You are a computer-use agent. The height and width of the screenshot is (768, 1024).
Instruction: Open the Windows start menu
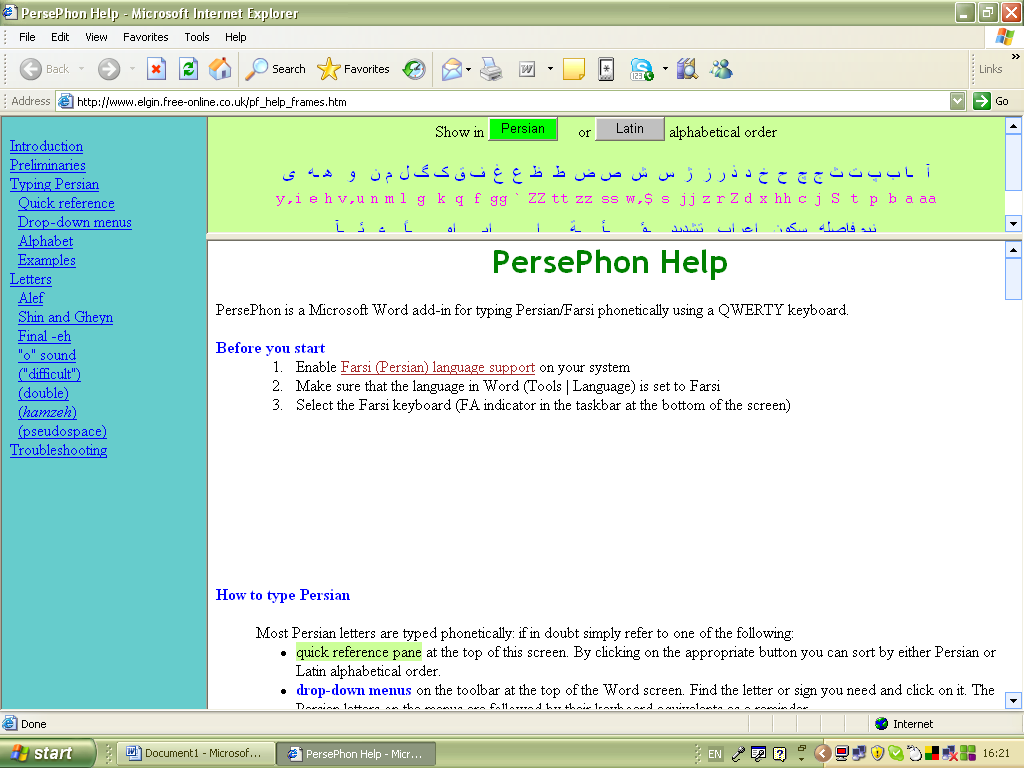46,753
